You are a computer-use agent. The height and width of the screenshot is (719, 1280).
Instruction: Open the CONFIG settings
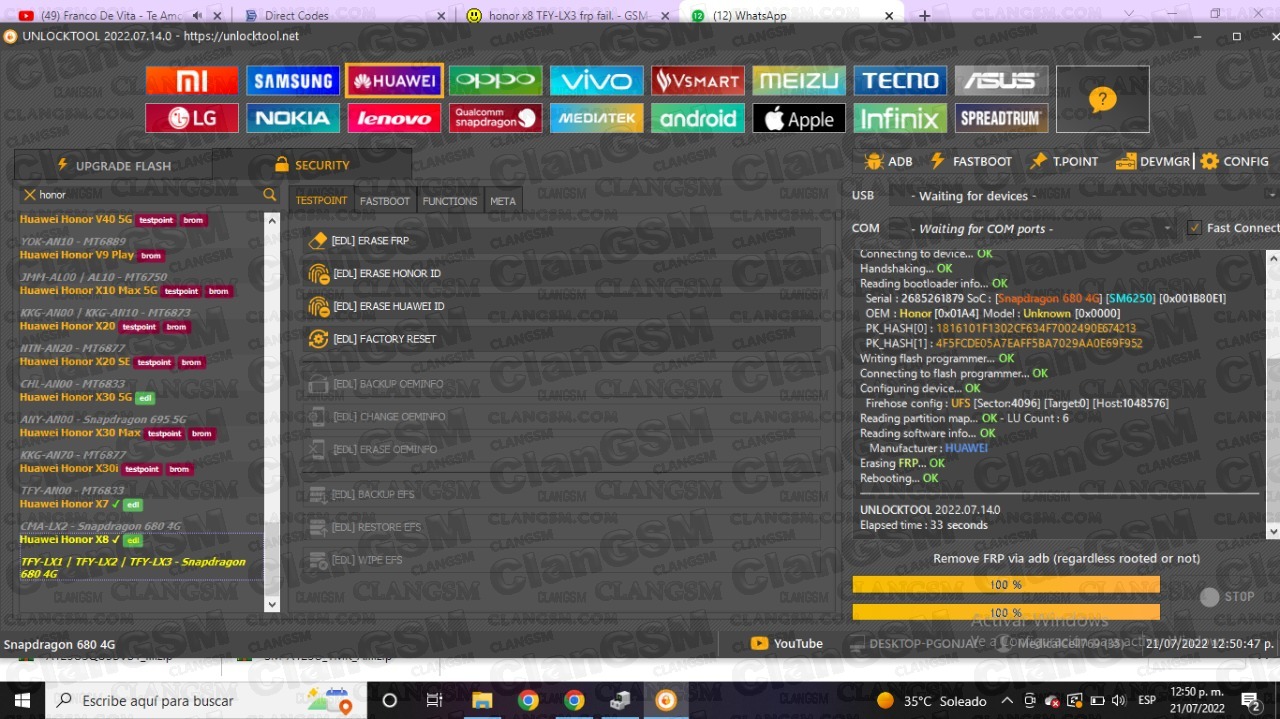1234,161
